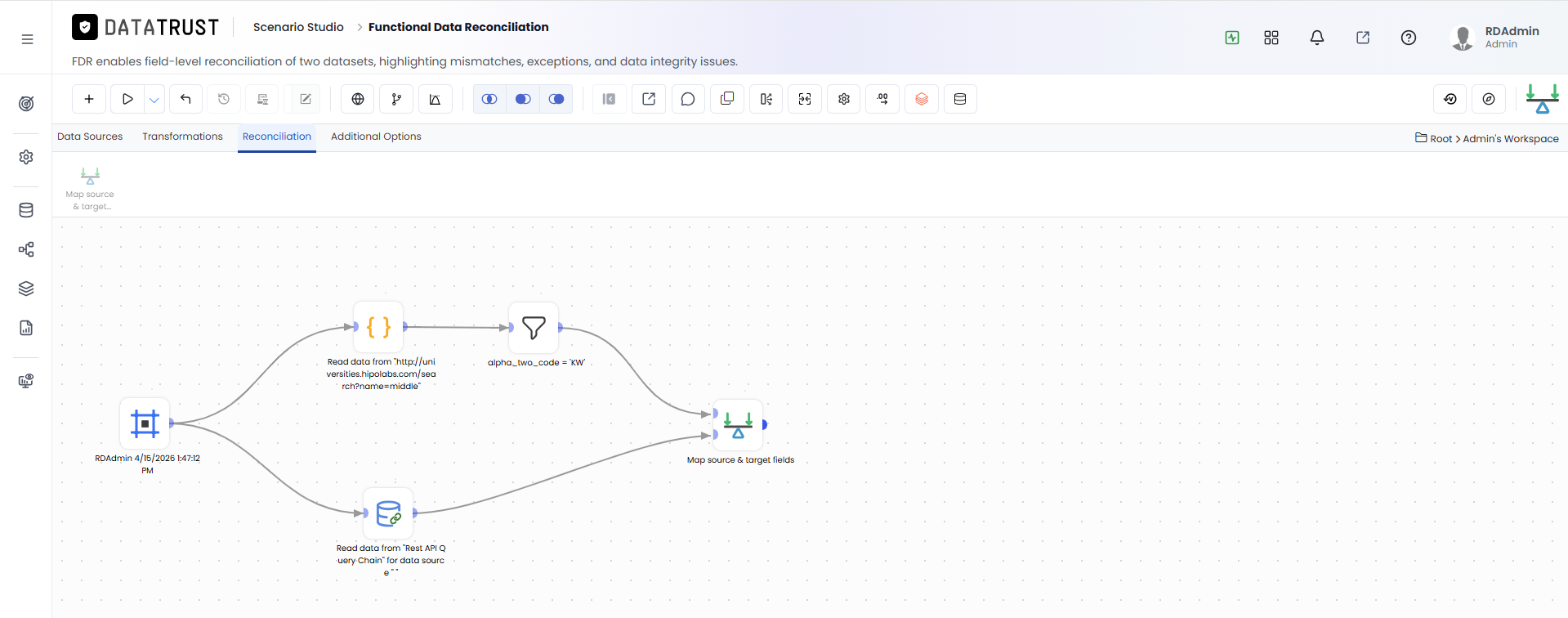Click the export arrow icon in the toolbar

pos(649,99)
